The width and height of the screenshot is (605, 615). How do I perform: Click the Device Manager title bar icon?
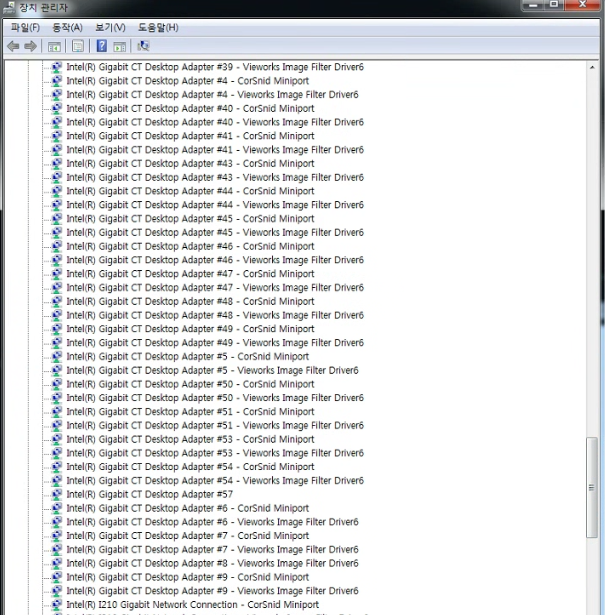(x=9, y=7)
